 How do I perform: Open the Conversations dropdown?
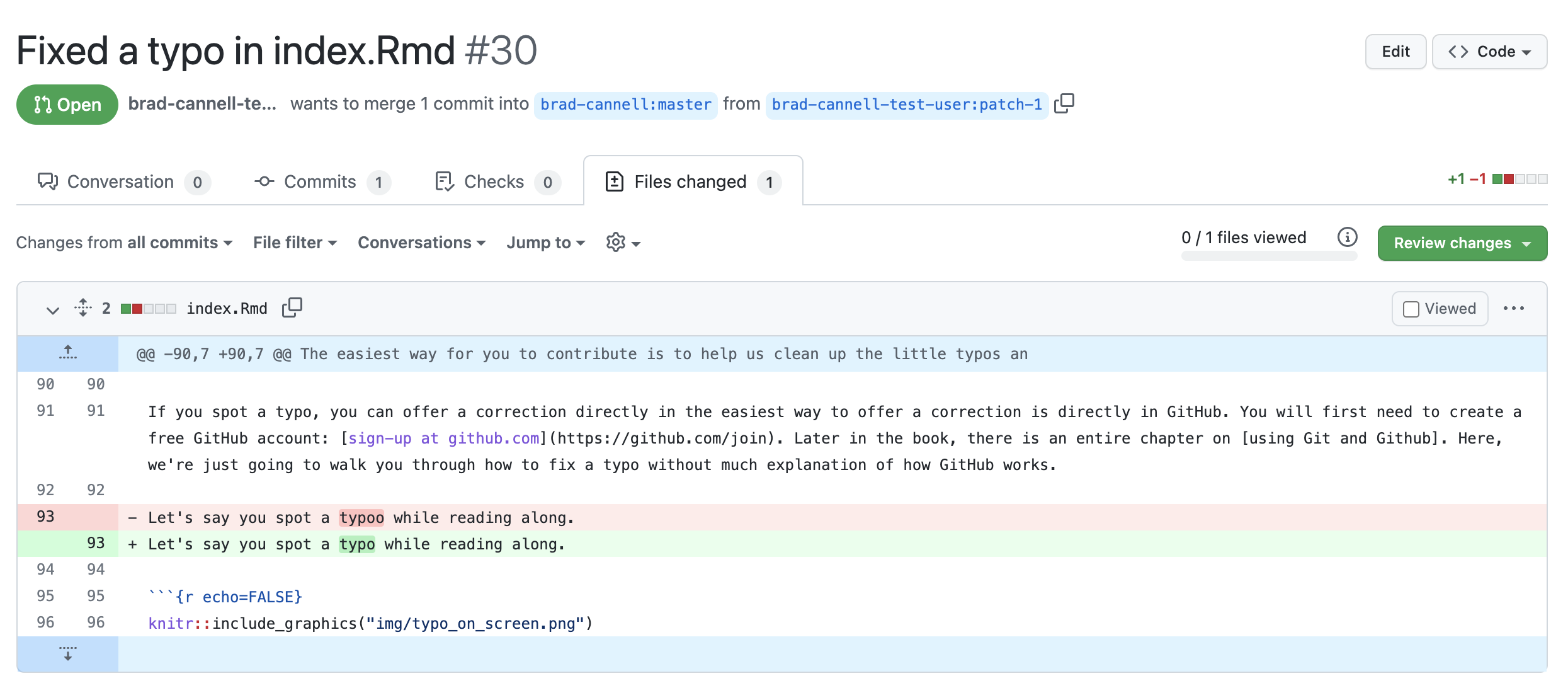coord(422,243)
